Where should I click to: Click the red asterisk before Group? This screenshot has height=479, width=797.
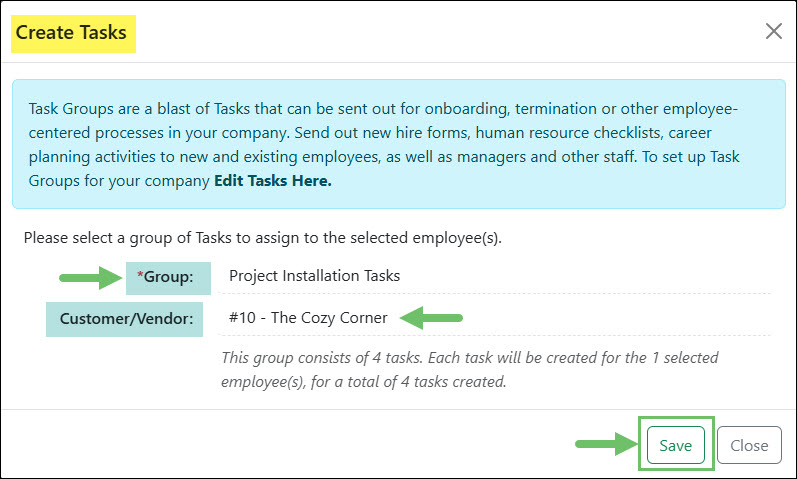click(x=140, y=277)
